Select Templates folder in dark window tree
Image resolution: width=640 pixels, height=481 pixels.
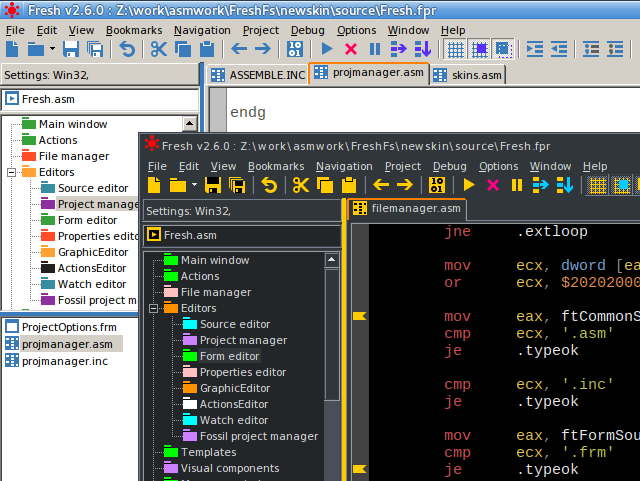209,452
